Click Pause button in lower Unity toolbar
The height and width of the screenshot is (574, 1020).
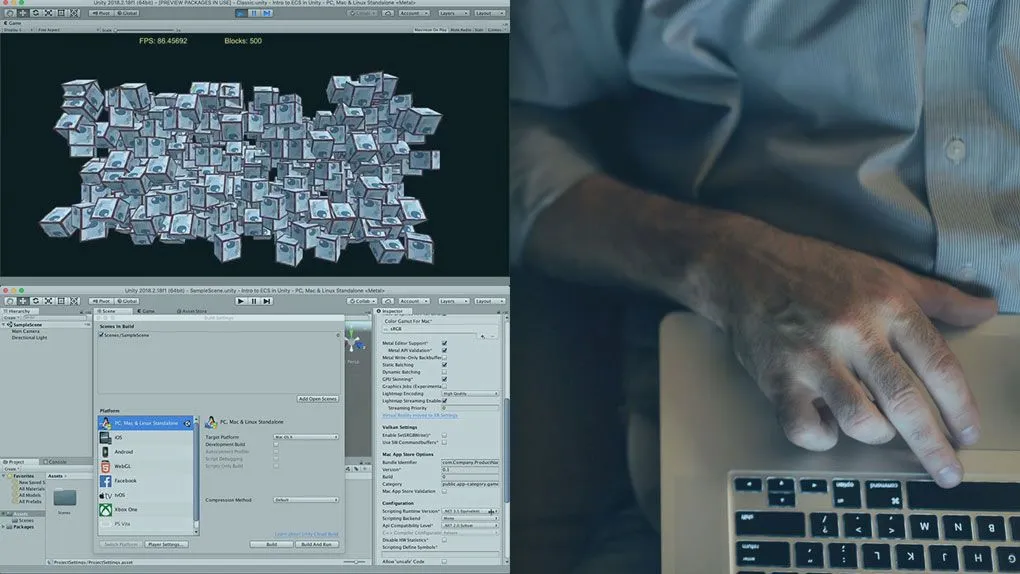(x=254, y=301)
